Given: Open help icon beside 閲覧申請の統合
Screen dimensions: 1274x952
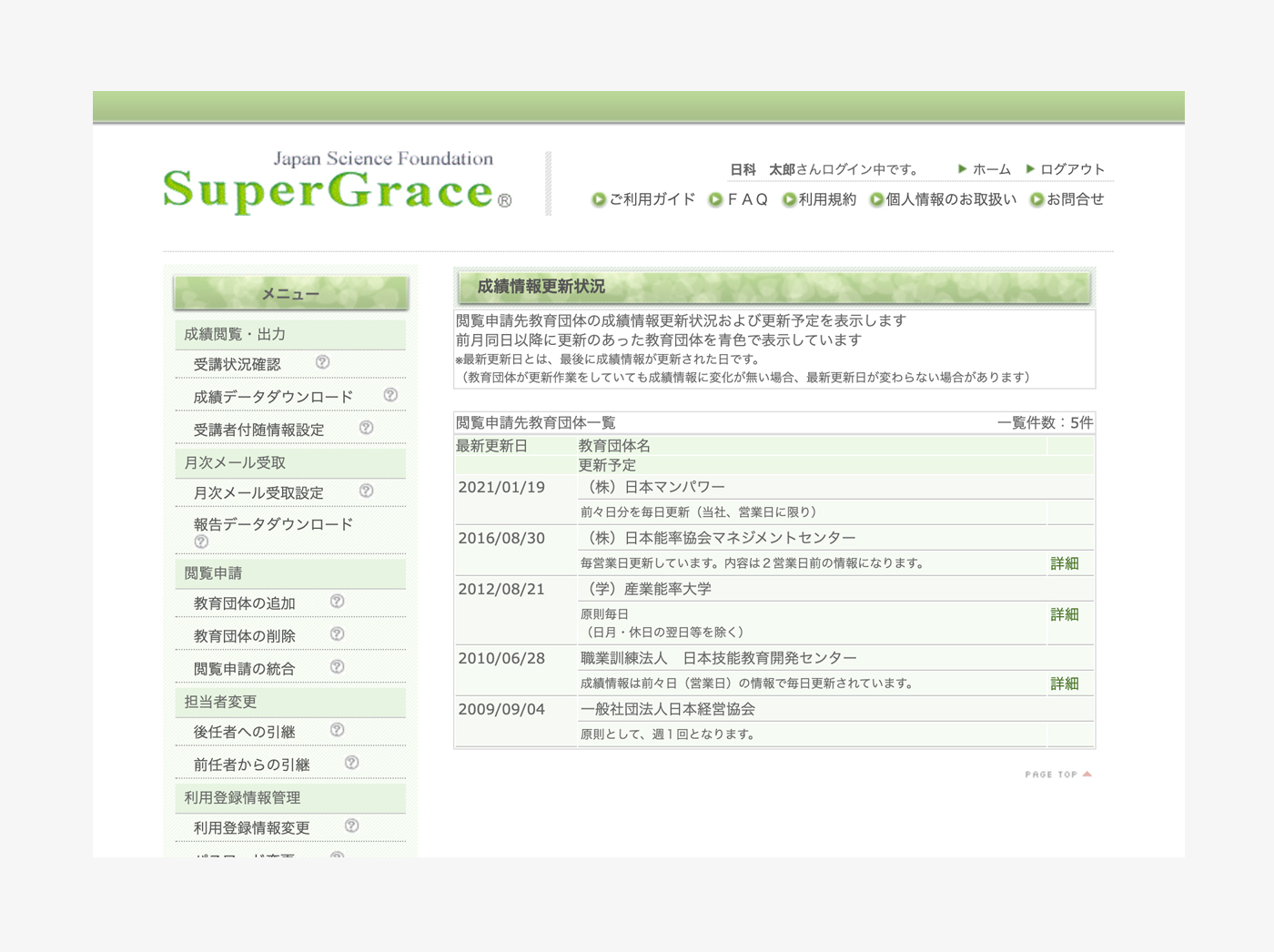Looking at the screenshot, I should pyautogui.click(x=337, y=667).
